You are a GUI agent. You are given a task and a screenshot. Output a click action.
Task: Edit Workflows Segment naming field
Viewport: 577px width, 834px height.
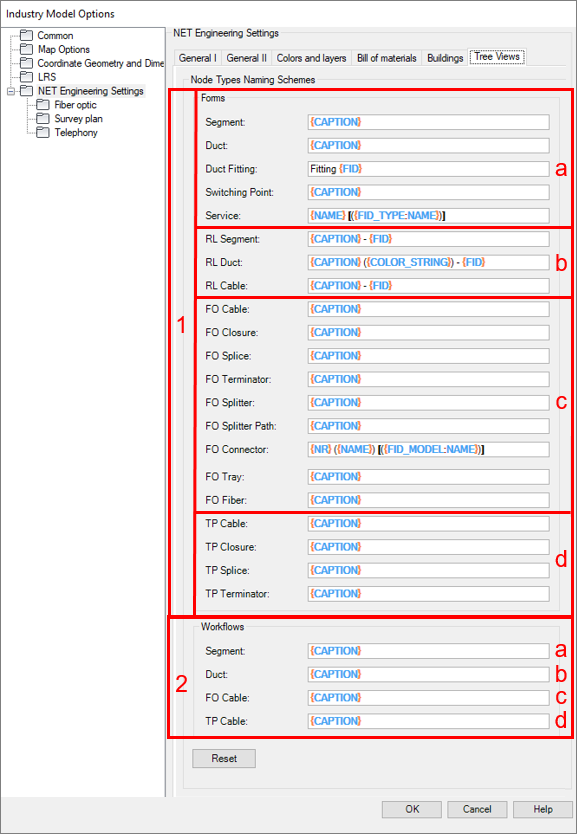click(428, 652)
